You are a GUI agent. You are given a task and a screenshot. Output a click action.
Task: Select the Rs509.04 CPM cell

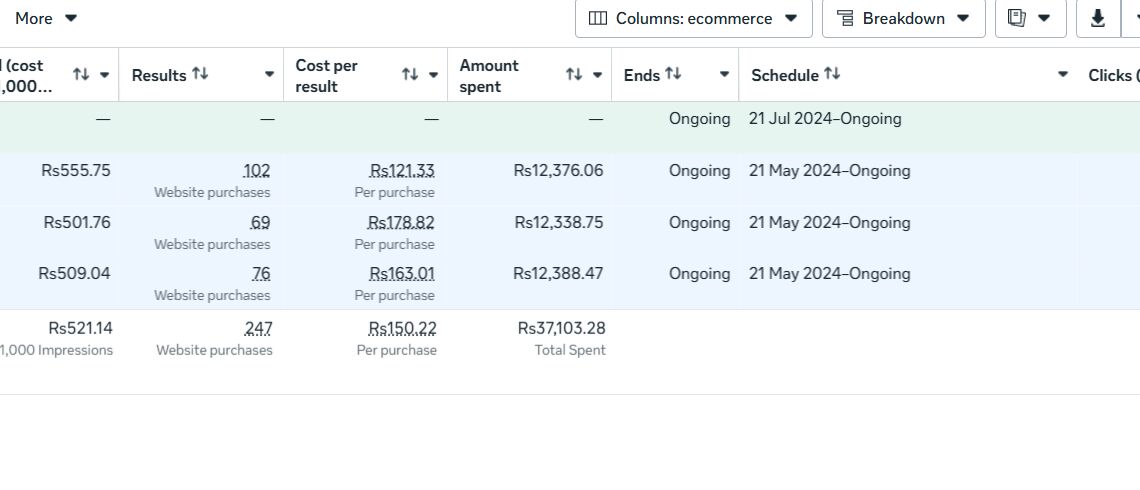74,274
